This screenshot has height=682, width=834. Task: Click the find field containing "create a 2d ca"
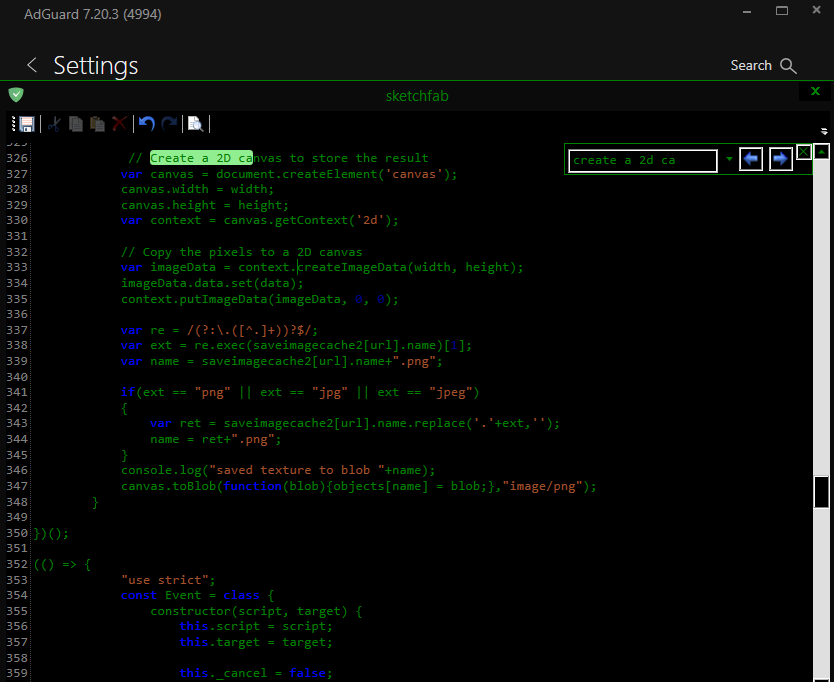tap(643, 161)
